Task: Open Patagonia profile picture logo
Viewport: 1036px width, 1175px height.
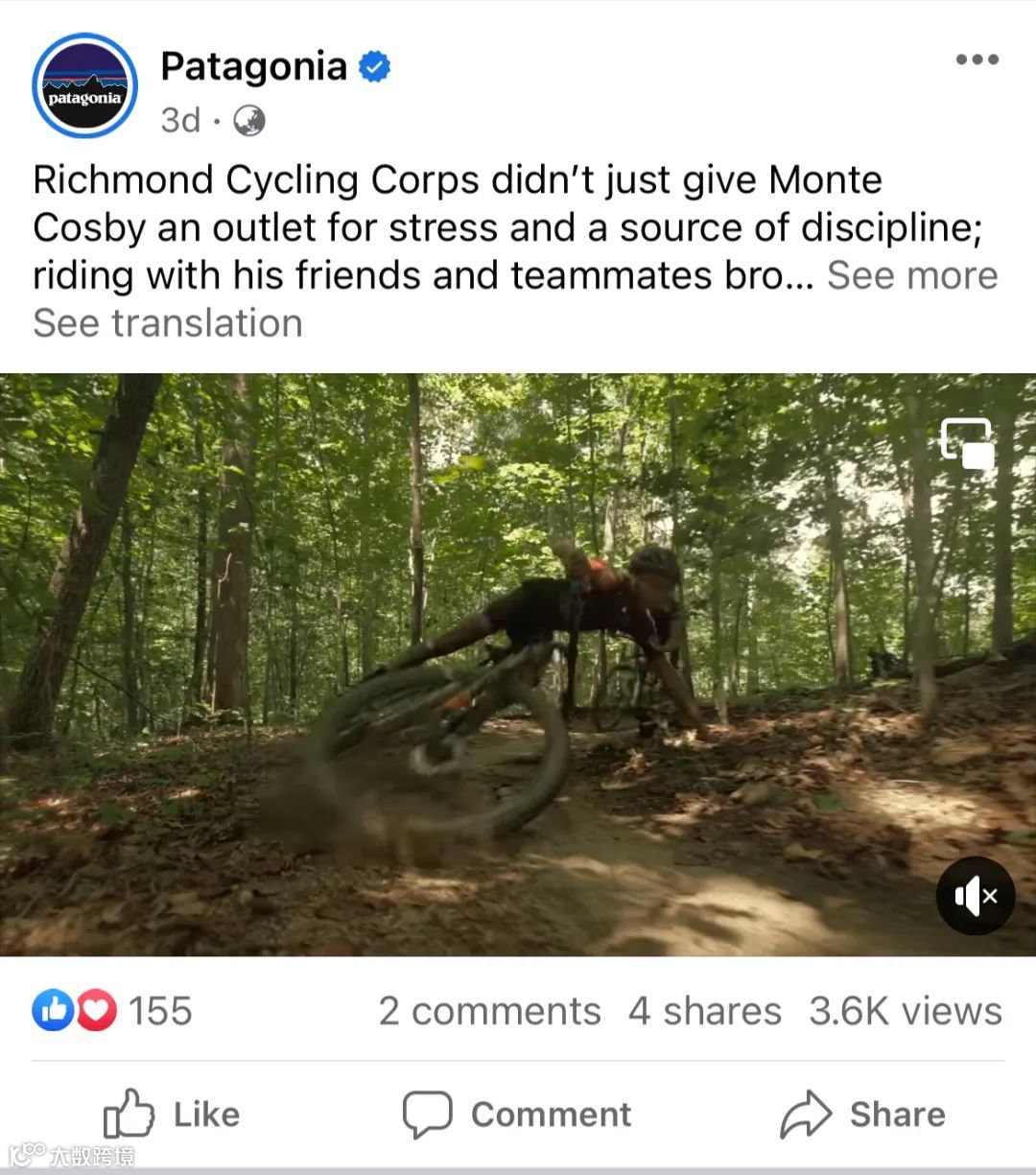Action: (x=84, y=86)
